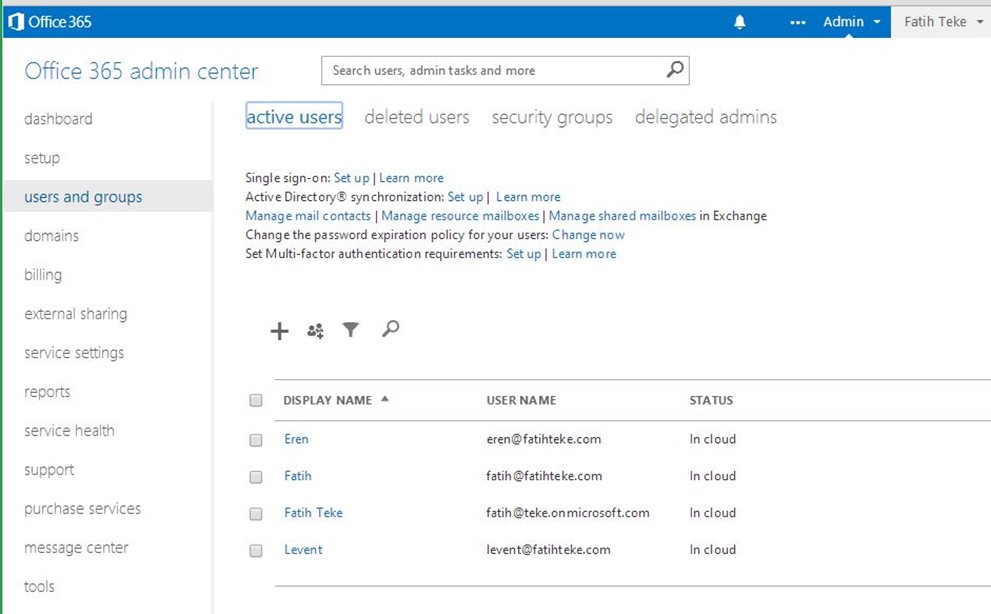The image size is (991, 614).
Task: Check the box for Levent
Action: pos(256,551)
